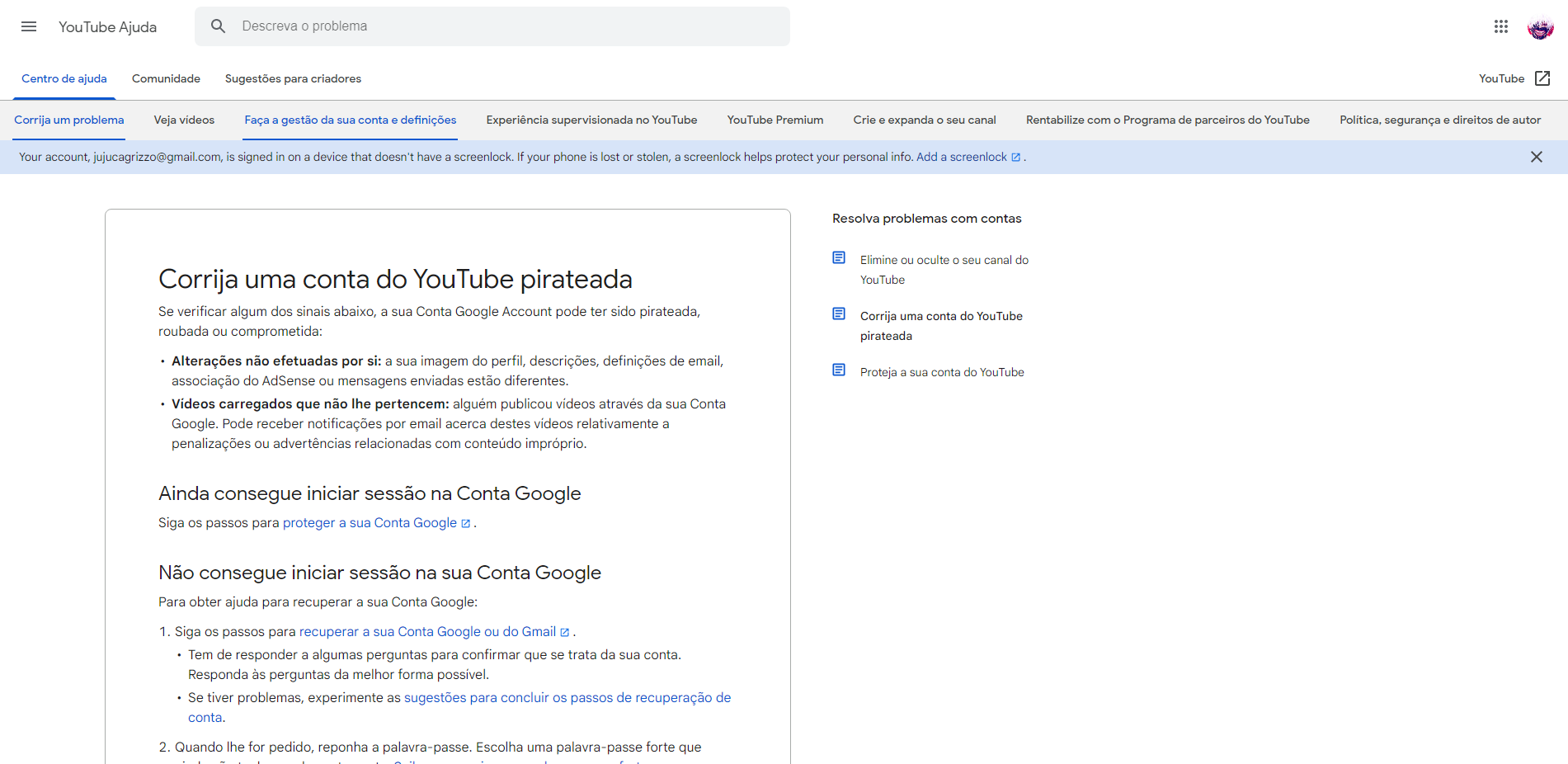Viewport: 1568px width, 764px height.
Task: Open Sugestões para criadores tab
Action: [293, 79]
